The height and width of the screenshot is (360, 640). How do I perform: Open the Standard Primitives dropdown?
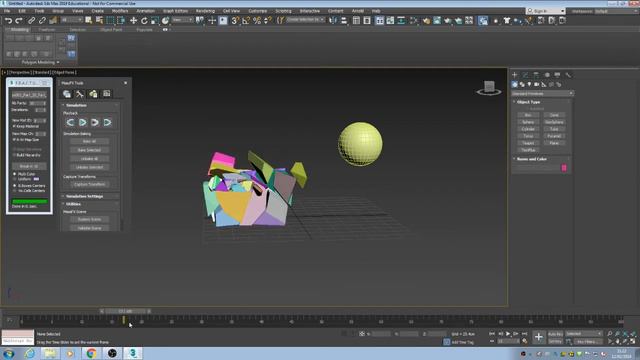click(x=542, y=93)
